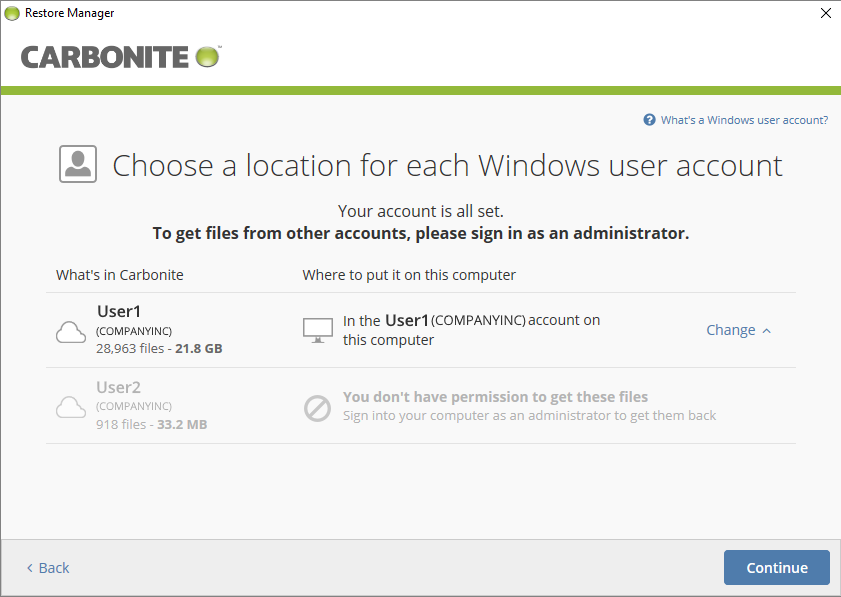Click the no-permission prohibition icon for User2
This screenshot has height=597, width=841.
(317, 406)
